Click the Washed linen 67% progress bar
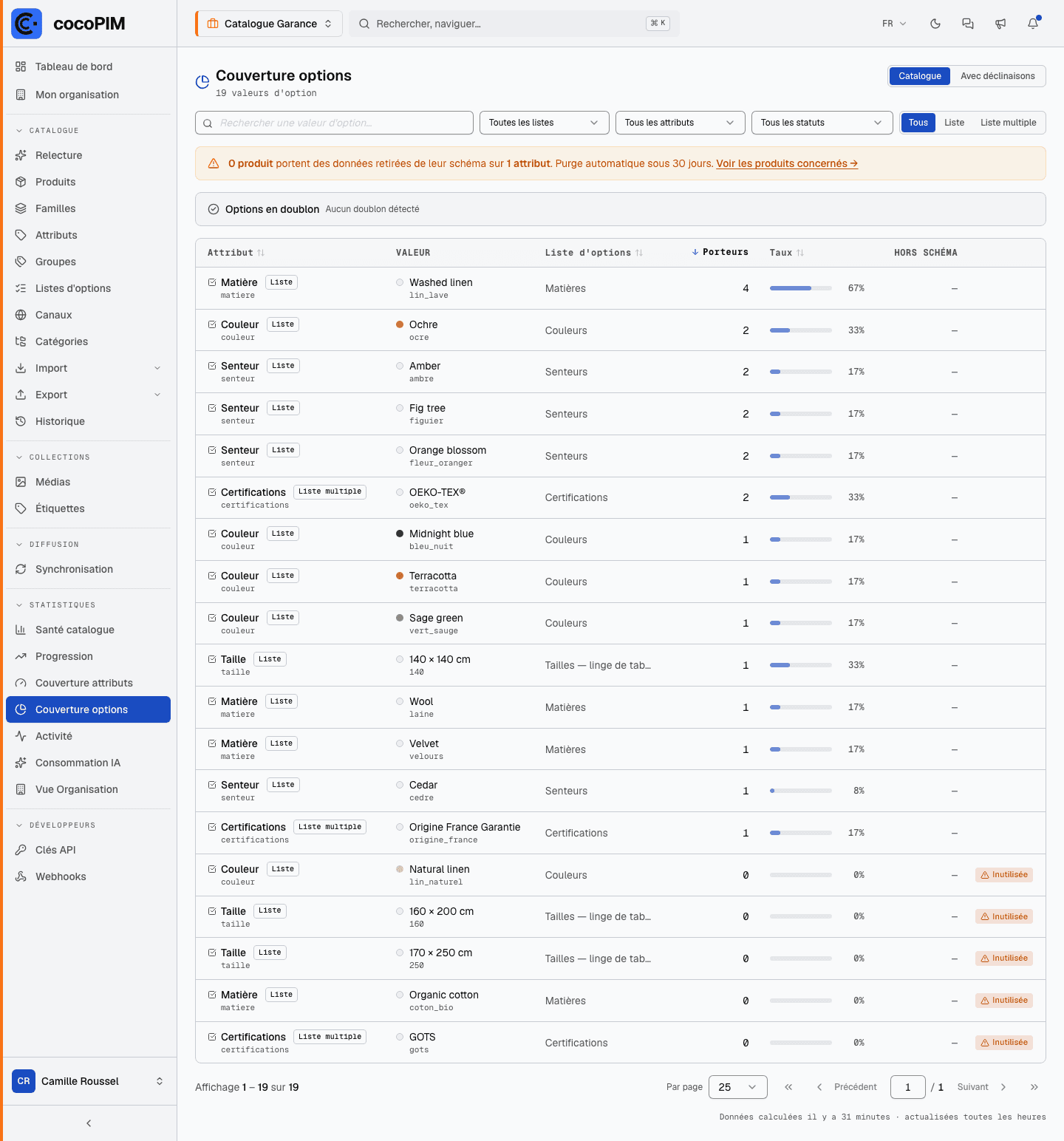The width and height of the screenshot is (1064, 1141). click(801, 288)
